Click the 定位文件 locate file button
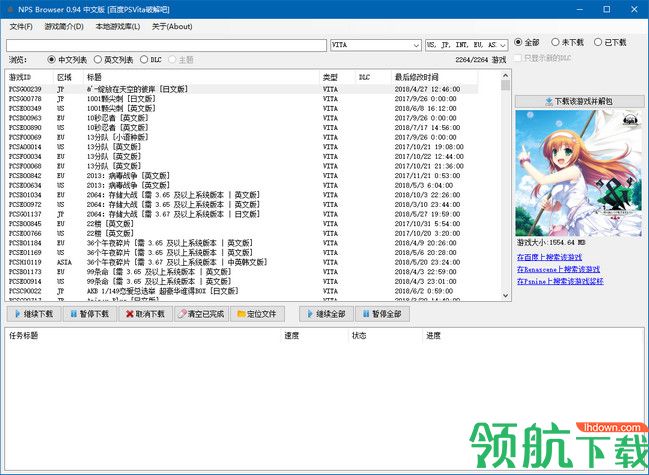Viewport: 649px width, 475px height. (257, 314)
